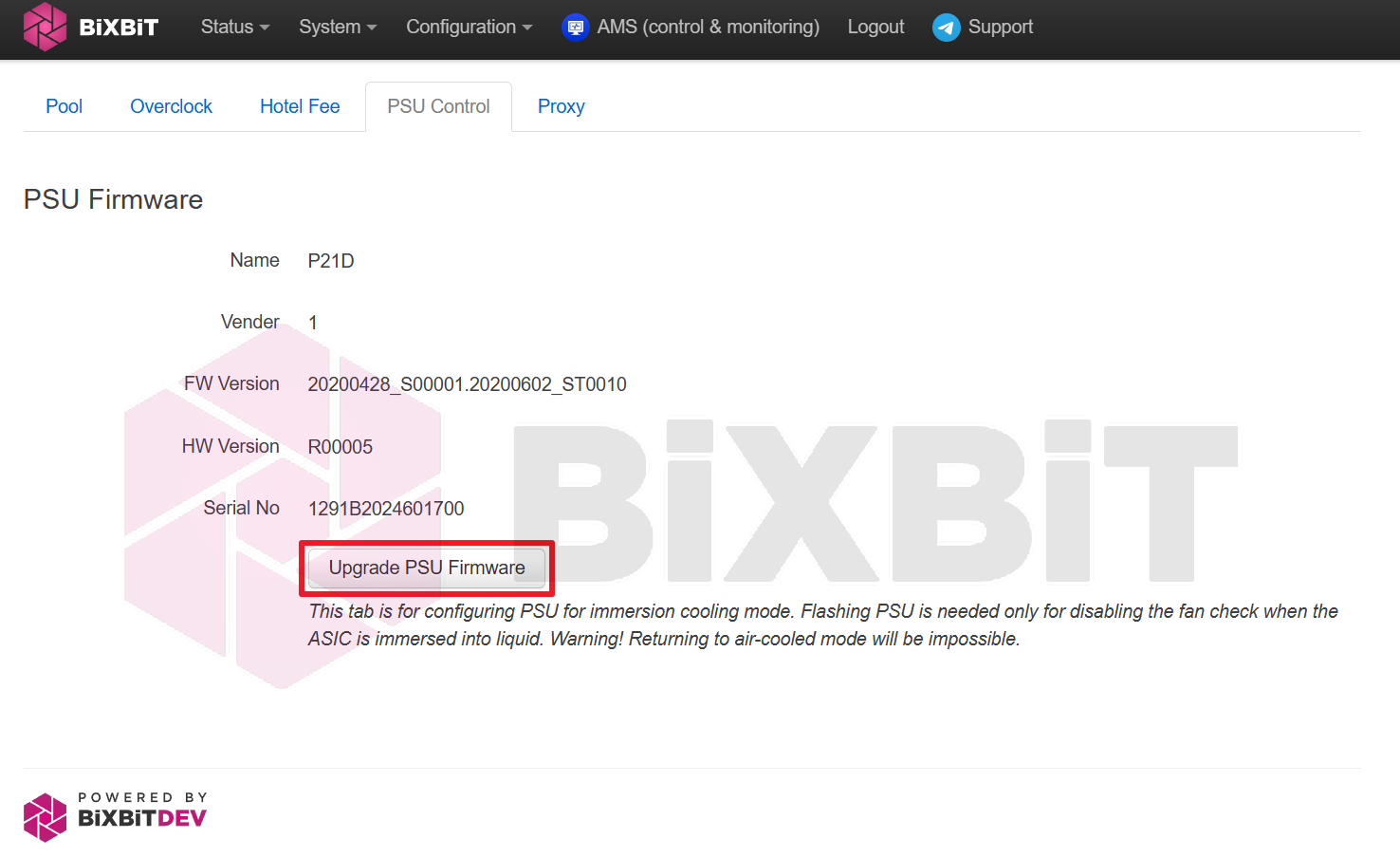Click the AMS monitor icon
Screen dimensions: 1400x857
pos(575,28)
